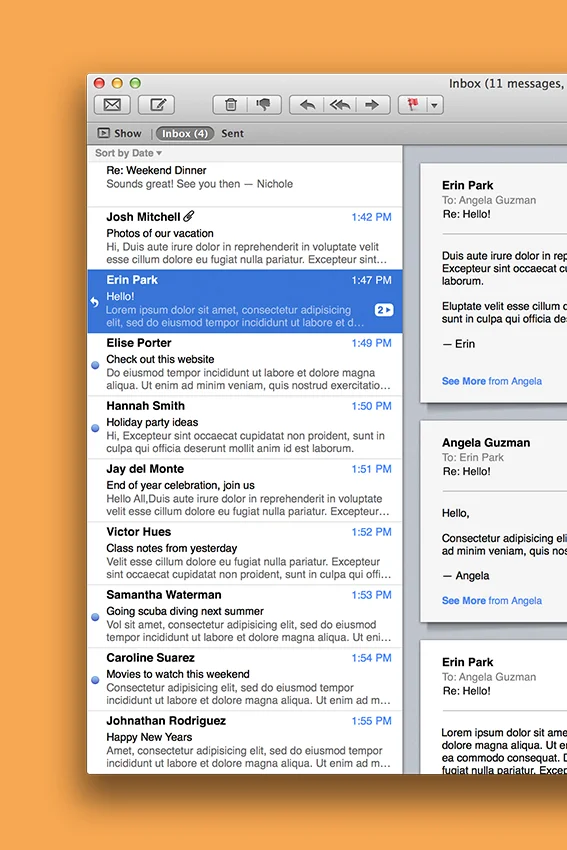Screen dimensions: 567x850
Task: Compose a new message with the pencil icon
Action: pos(157,105)
